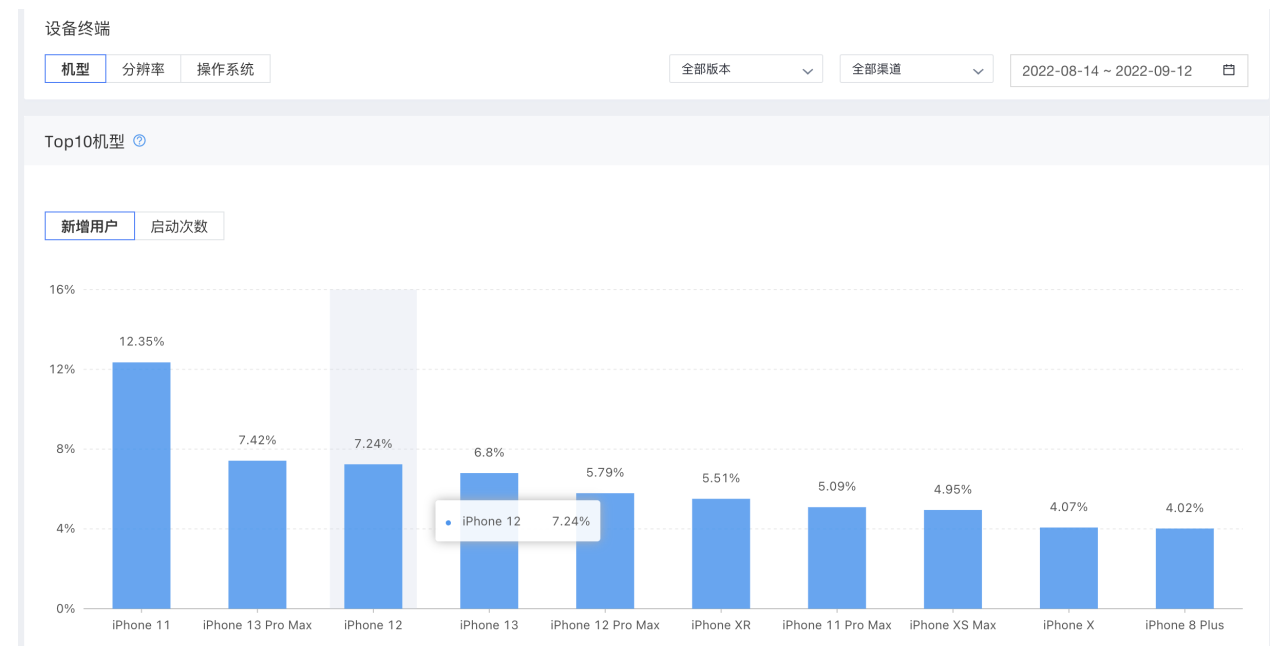Click the 5.09% value label
This screenshot has height=646, width=1270.
coord(837,487)
